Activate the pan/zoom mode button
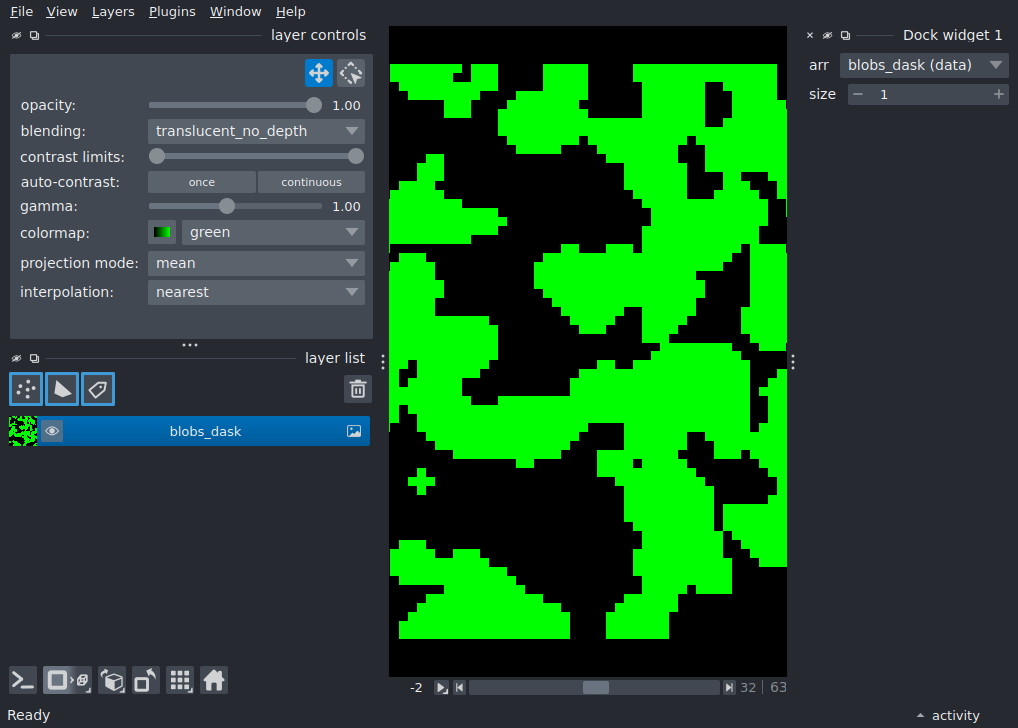This screenshot has height=728, width=1018. (x=319, y=73)
